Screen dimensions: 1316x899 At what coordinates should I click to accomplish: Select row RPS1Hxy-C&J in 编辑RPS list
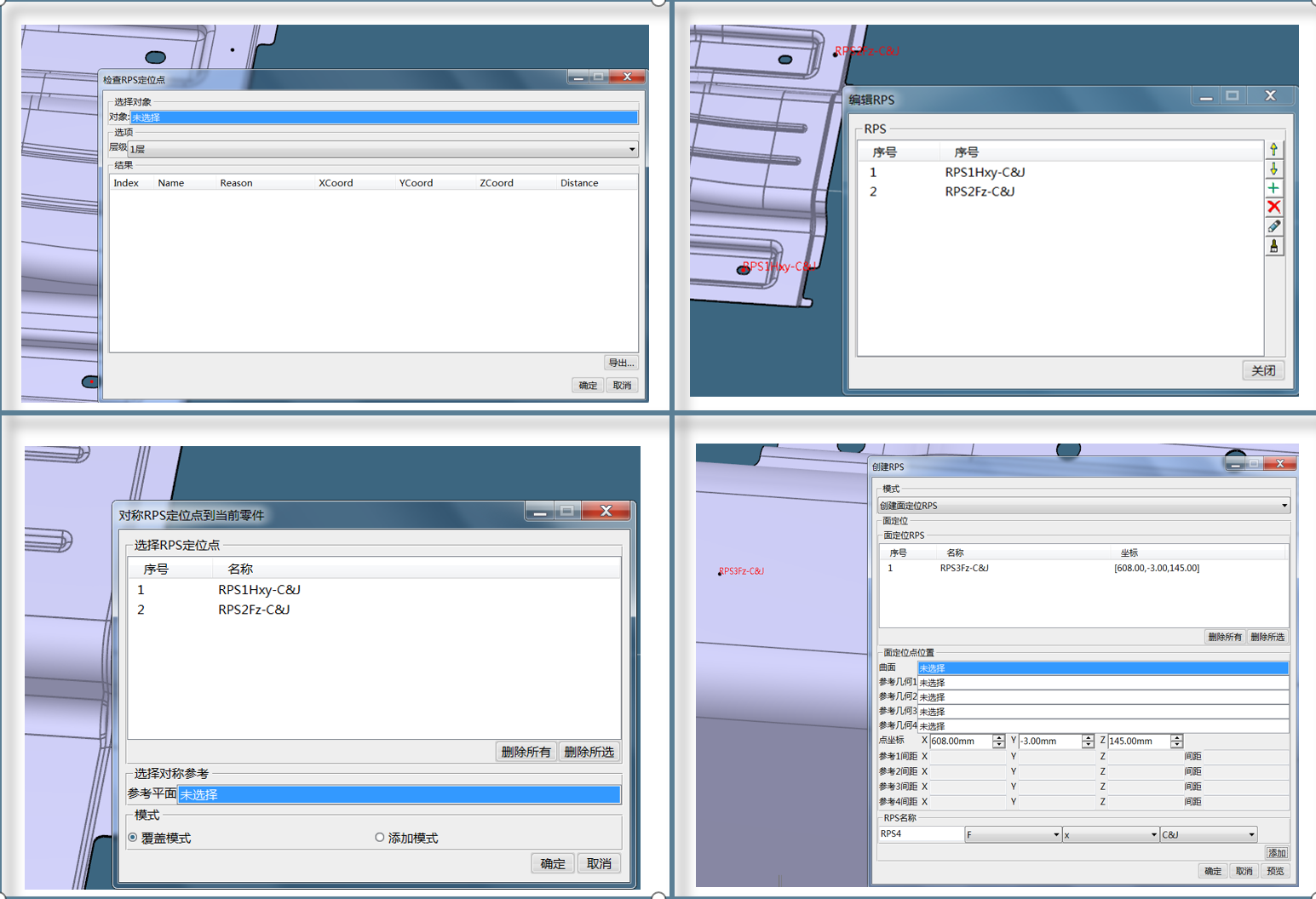coord(984,172)
